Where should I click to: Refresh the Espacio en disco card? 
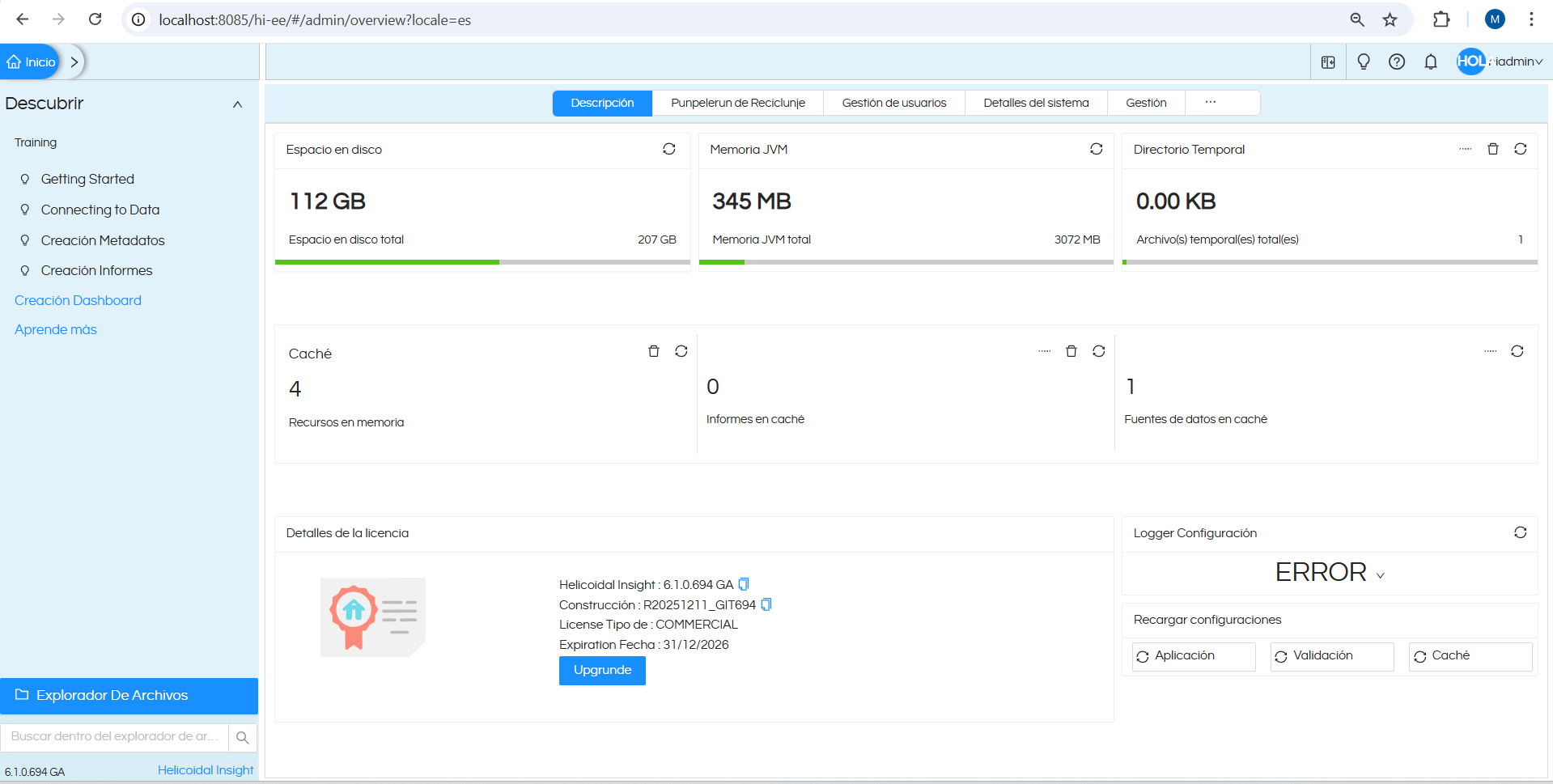[x=668, y=149]
